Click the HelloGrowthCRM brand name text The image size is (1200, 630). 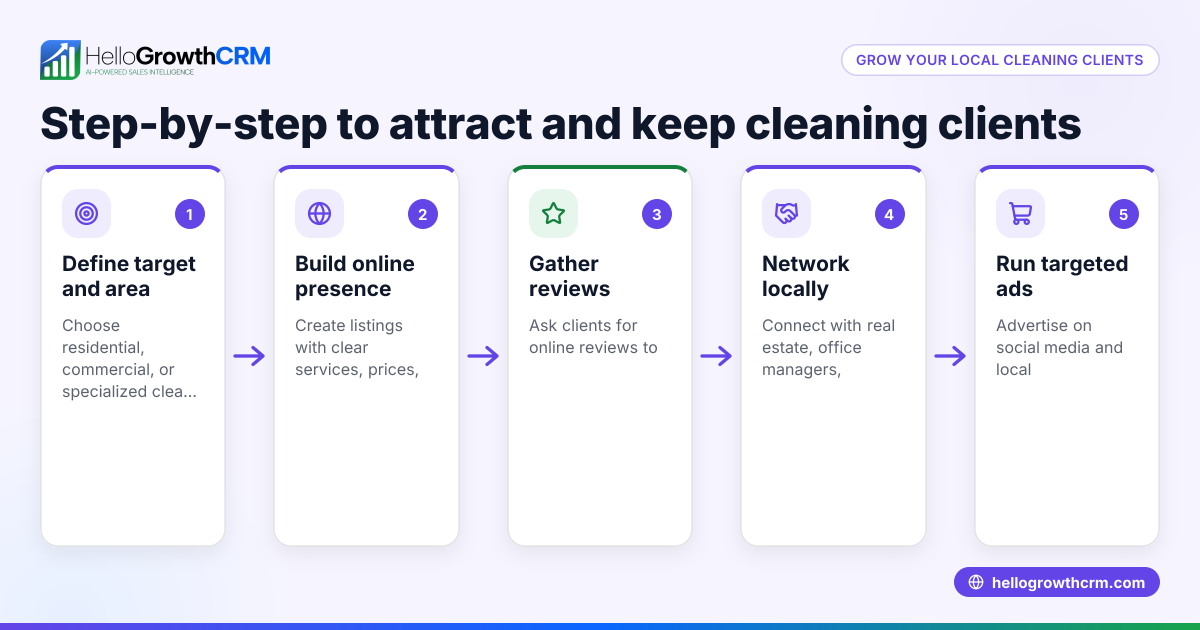[x=178, y=55]
